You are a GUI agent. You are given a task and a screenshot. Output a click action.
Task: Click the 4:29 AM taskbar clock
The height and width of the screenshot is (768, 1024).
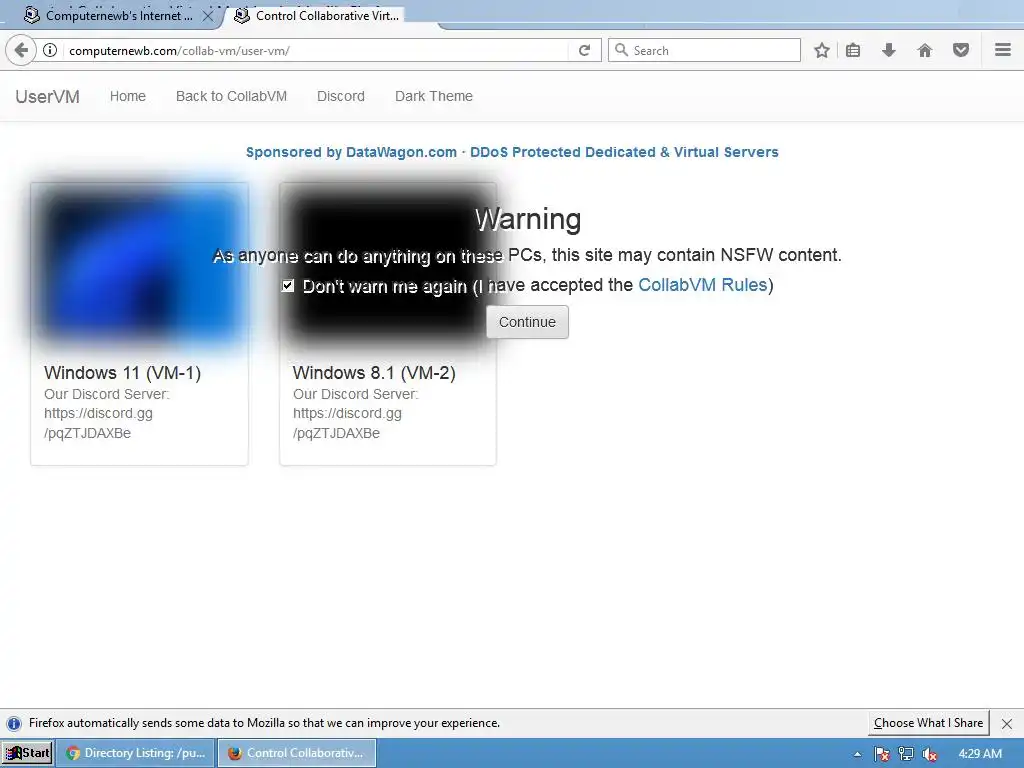pos(980,754)
